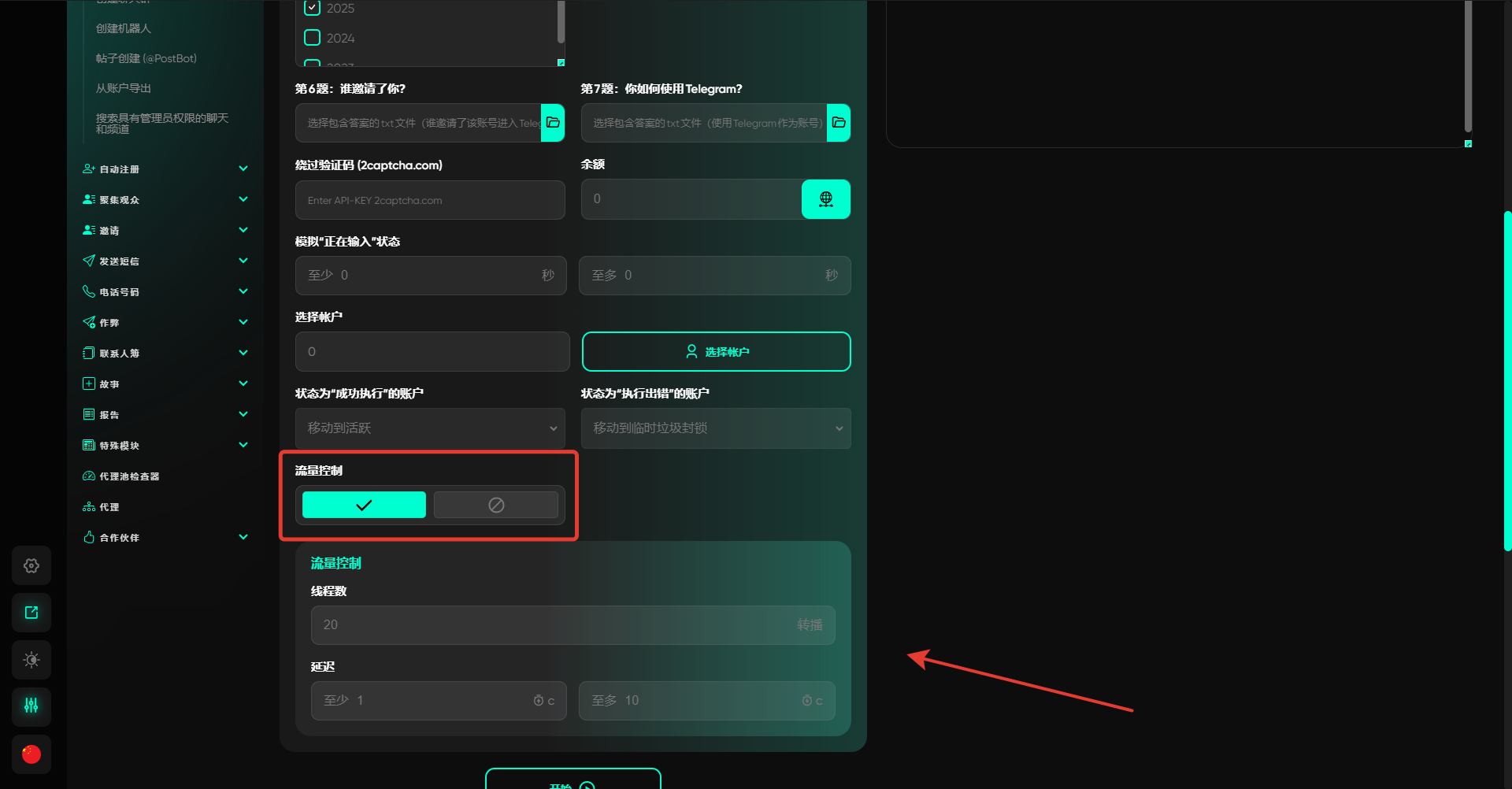The width and height of the screenshot is (1512, 789).
Task: Click the 选择帐户 count input field
Action: pyautogui.click(x=432, y=351)
